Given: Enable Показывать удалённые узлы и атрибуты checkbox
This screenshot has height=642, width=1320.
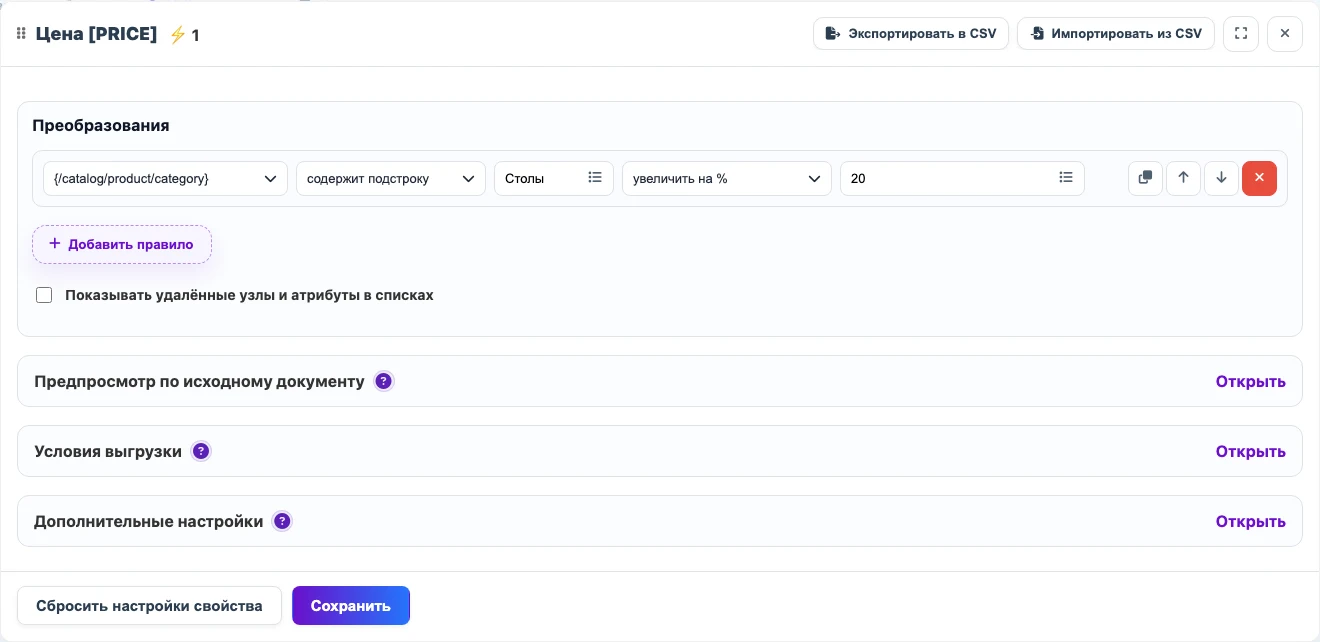Looking at the screenshot, I should tap(44, 295).
